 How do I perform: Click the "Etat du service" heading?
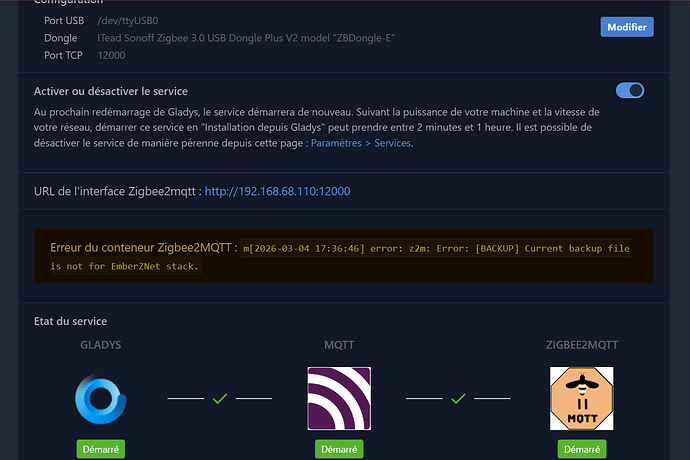click(x=71, y=321)
